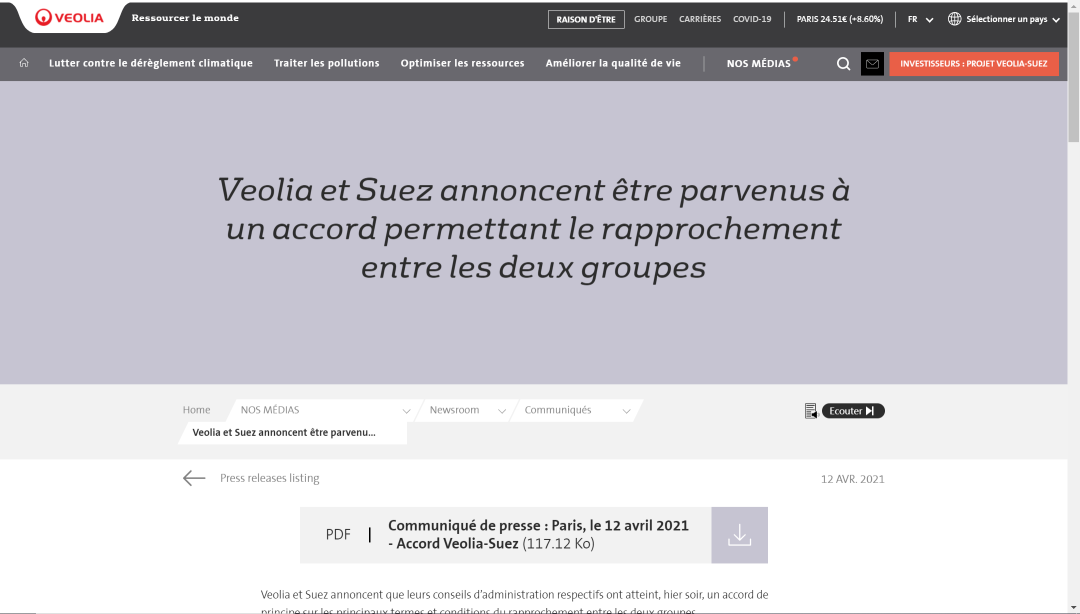
Task: Expand the Newsroom breadcrumb dropdown
Action: tap(501, 411)
